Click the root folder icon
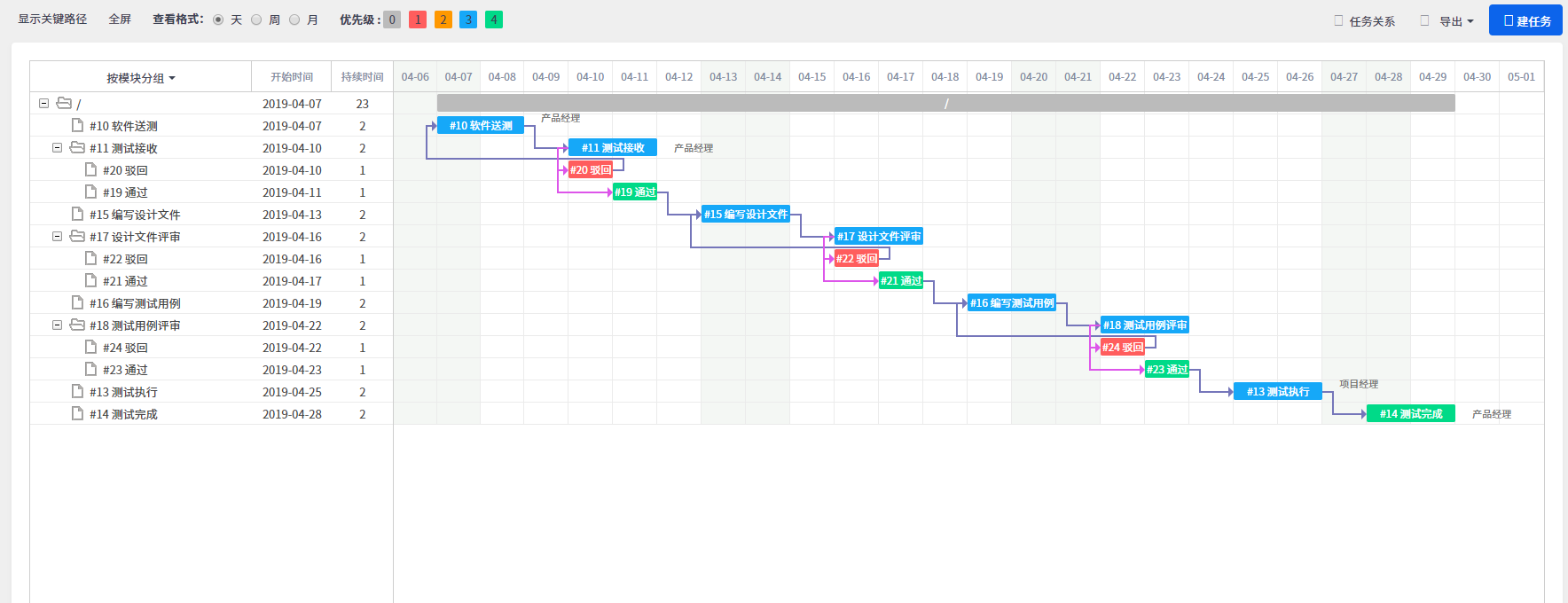 pos(64,103)
